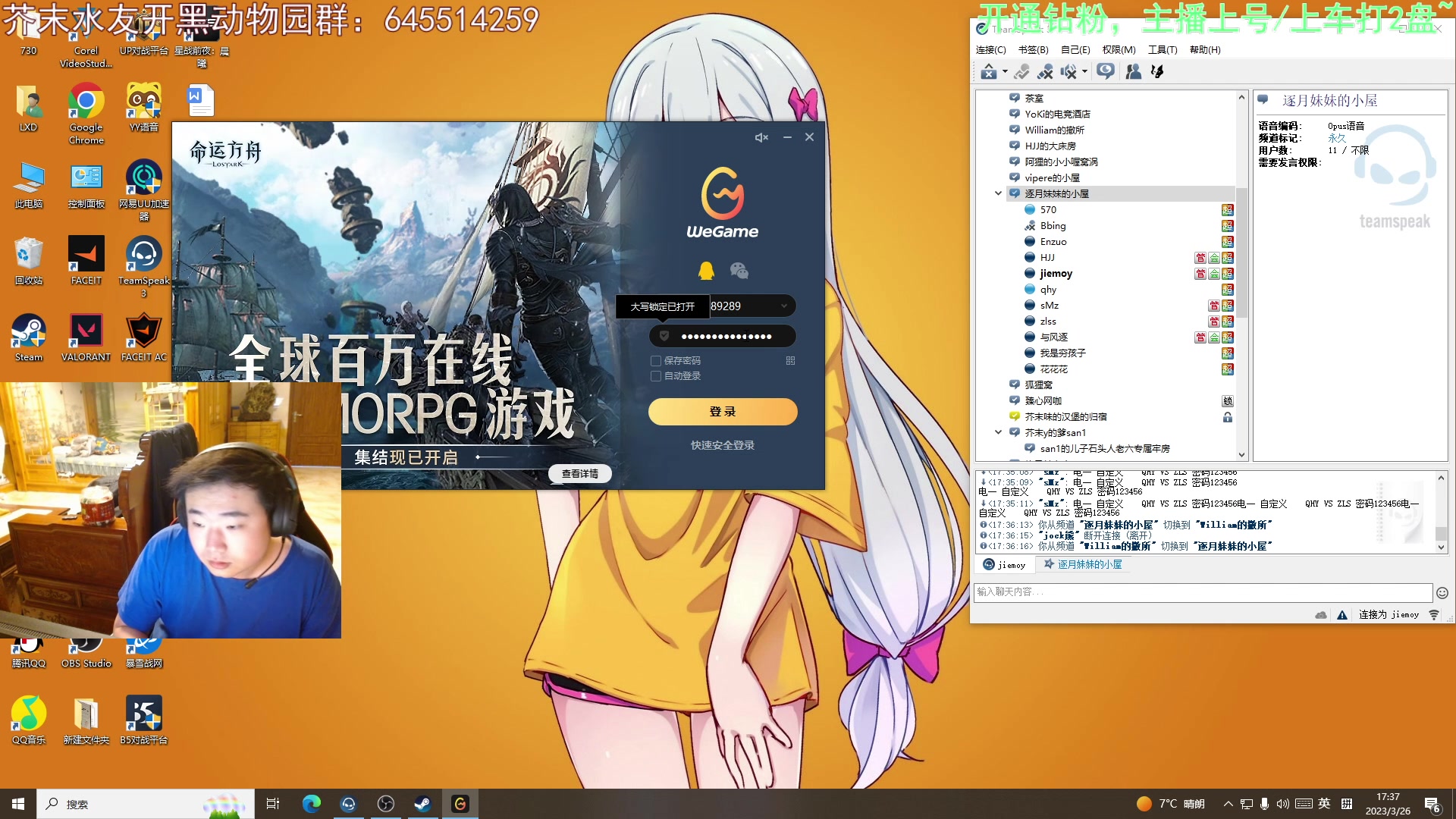Open TeamSpeak 3 desktop shortcut
Screen dimensions: 1456x819
[143, 267]
